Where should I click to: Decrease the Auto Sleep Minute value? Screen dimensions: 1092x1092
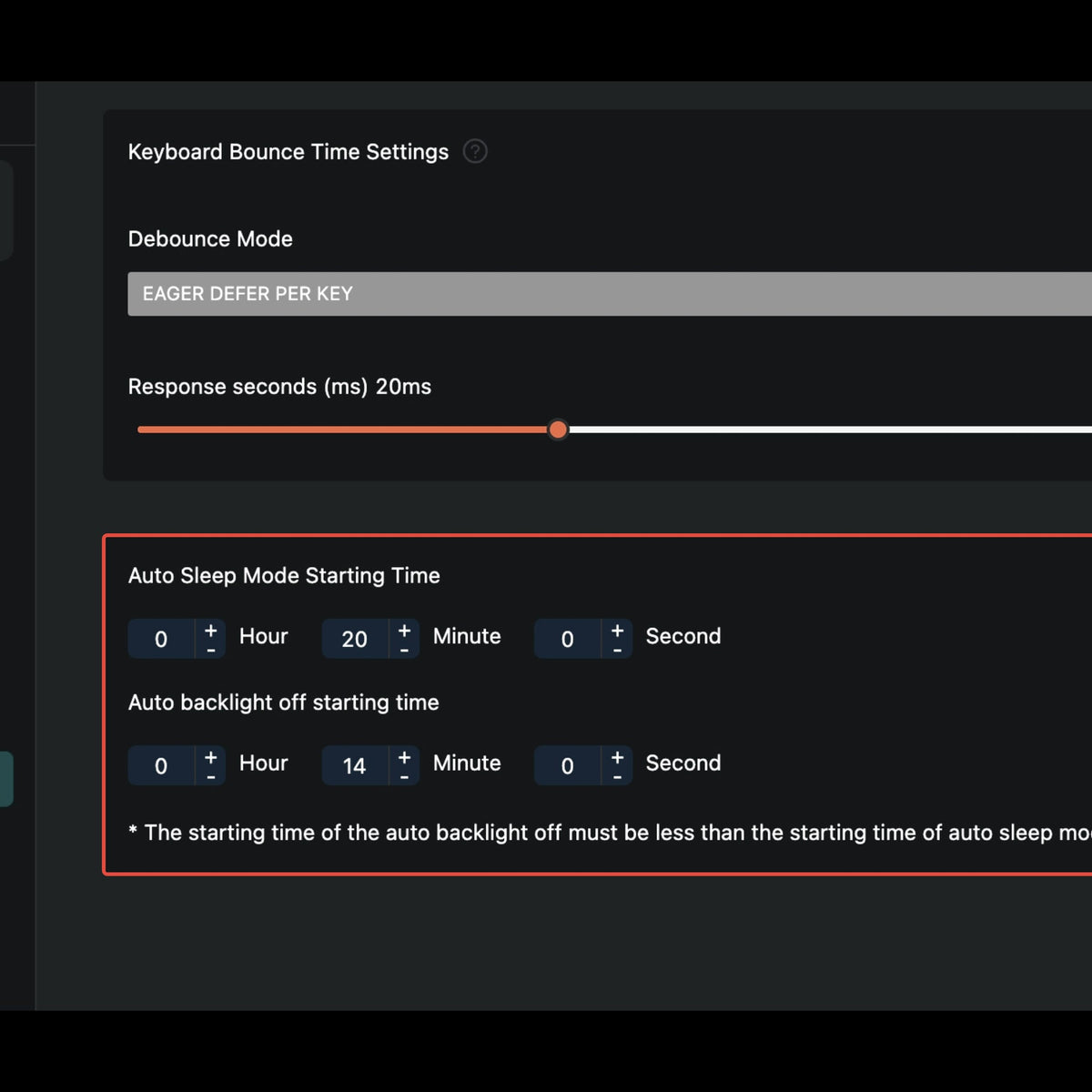click(x=404, y=649)
